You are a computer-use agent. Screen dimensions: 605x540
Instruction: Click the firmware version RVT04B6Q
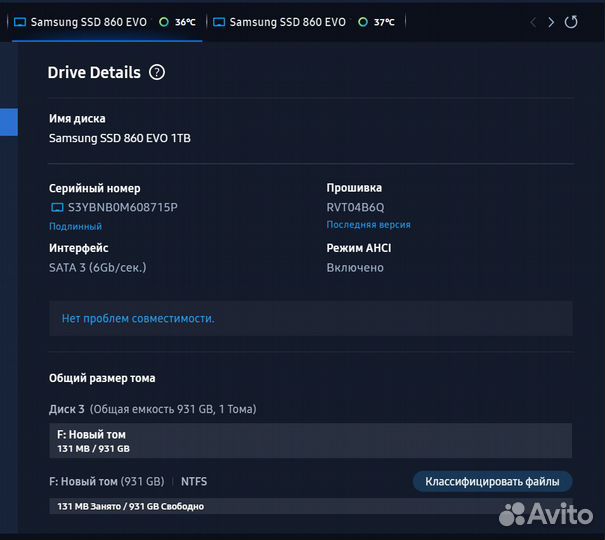tap(355, 208)
